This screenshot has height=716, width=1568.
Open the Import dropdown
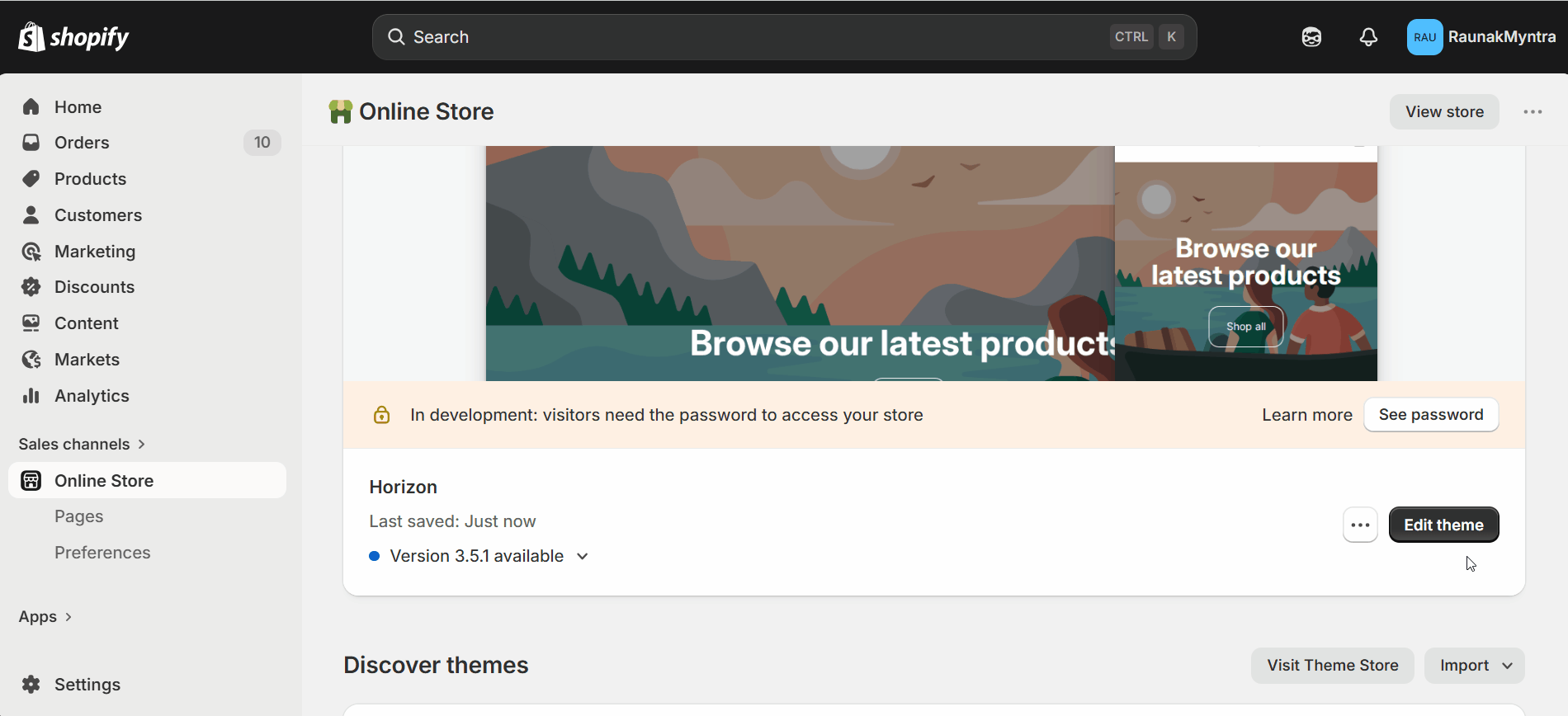click(1475, 666)
